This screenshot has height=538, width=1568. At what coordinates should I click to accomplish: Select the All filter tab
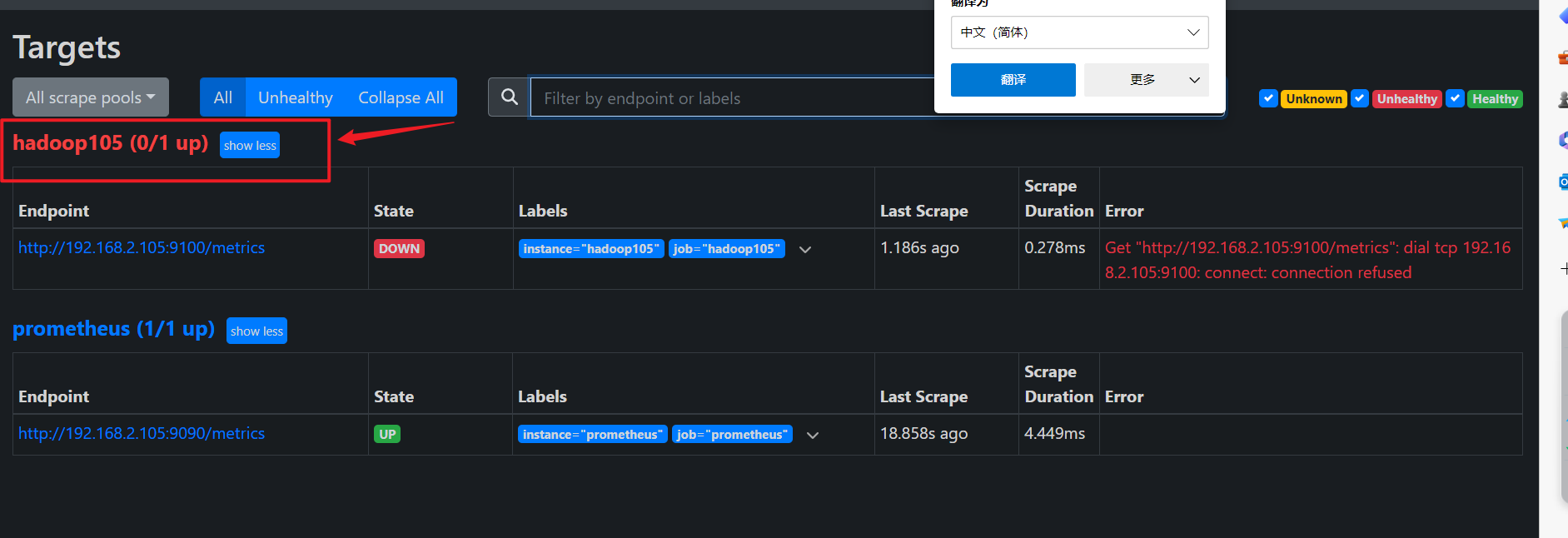click(222, 97)
